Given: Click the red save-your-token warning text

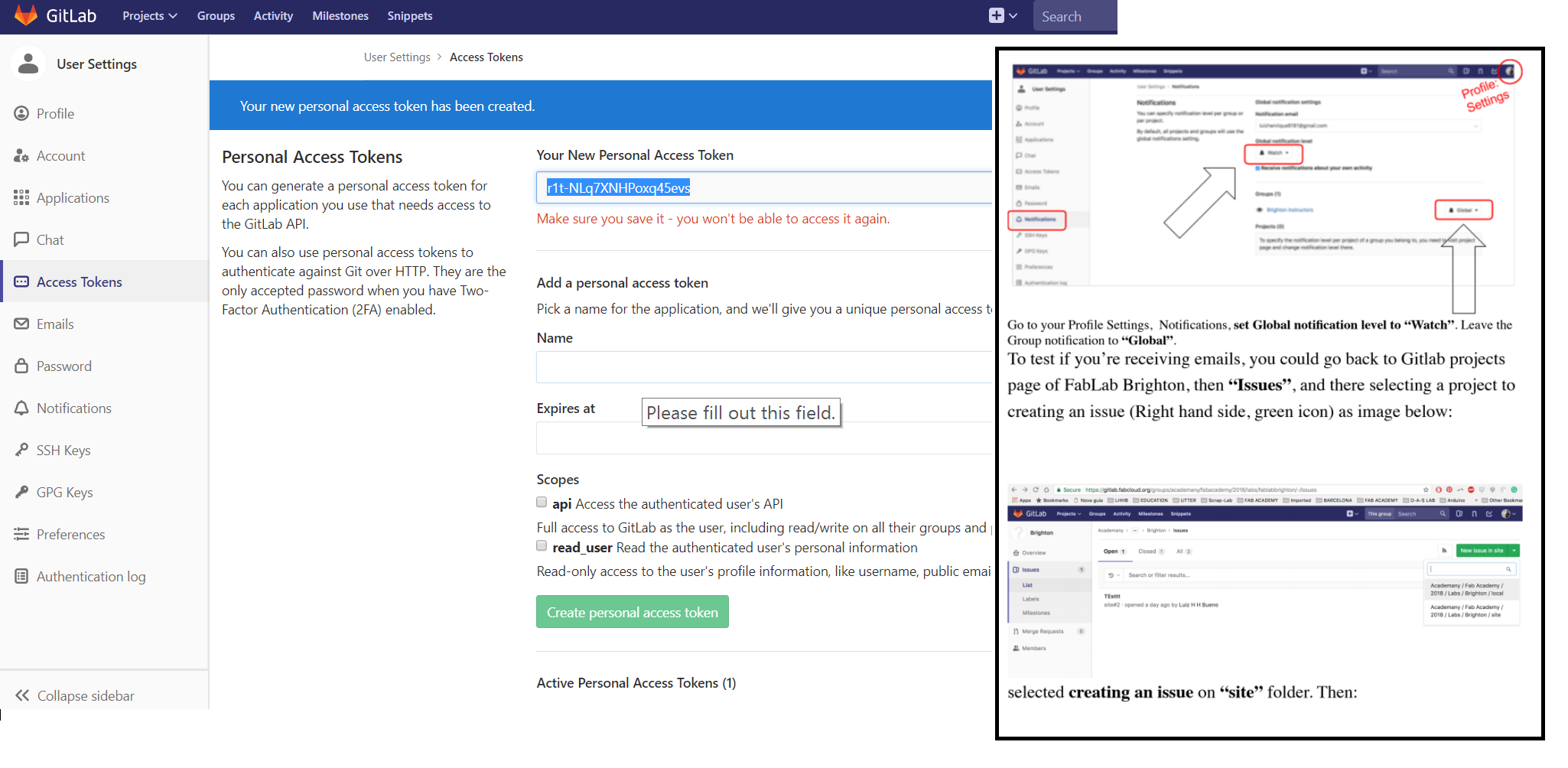Looking at the screenshot, I should pos(713,218).
